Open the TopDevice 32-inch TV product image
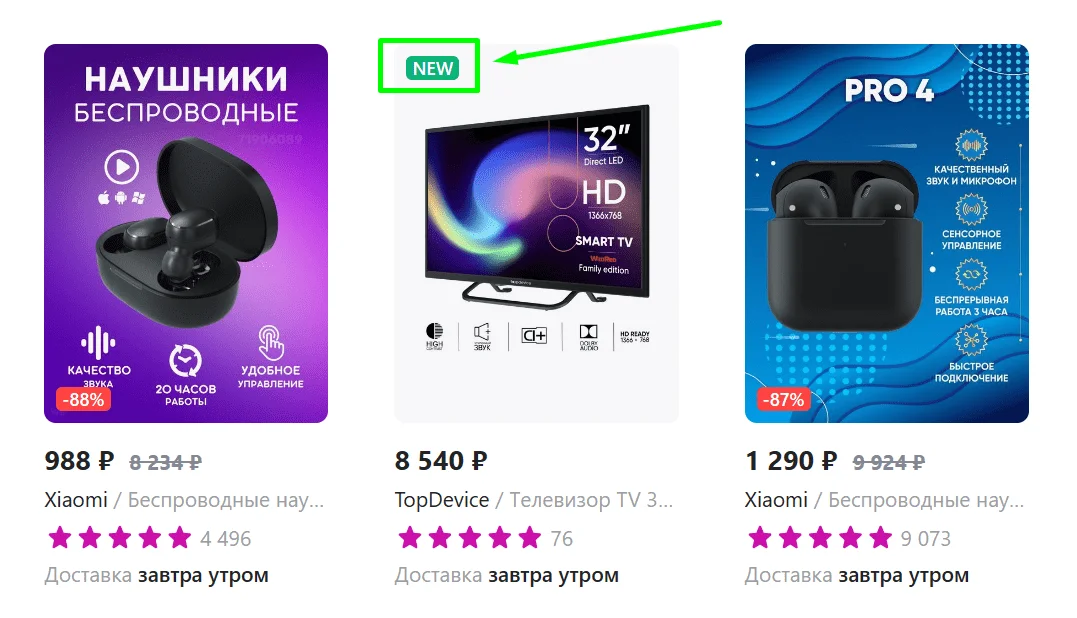 536,233
